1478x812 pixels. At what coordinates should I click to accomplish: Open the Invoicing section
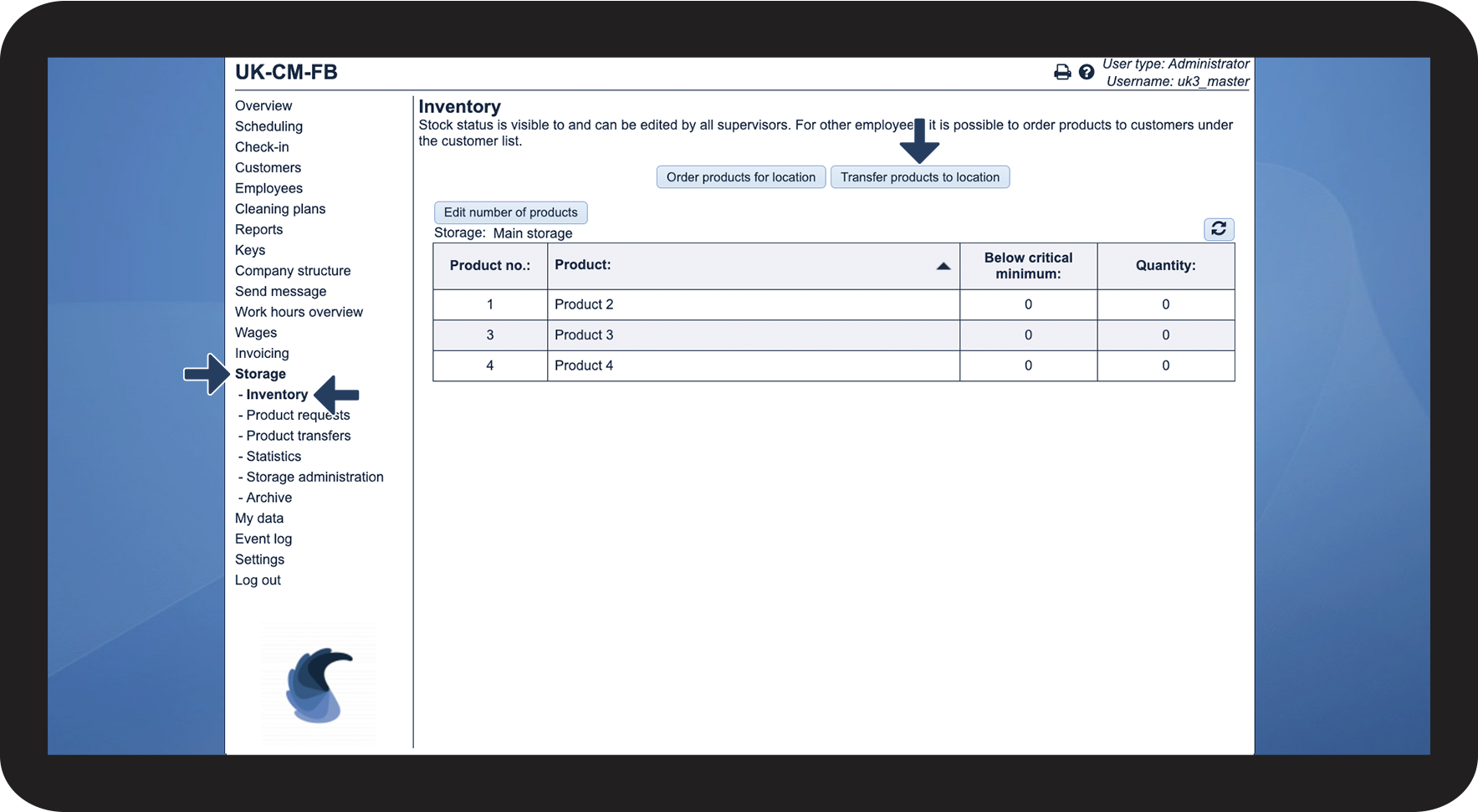coord(262,354)
